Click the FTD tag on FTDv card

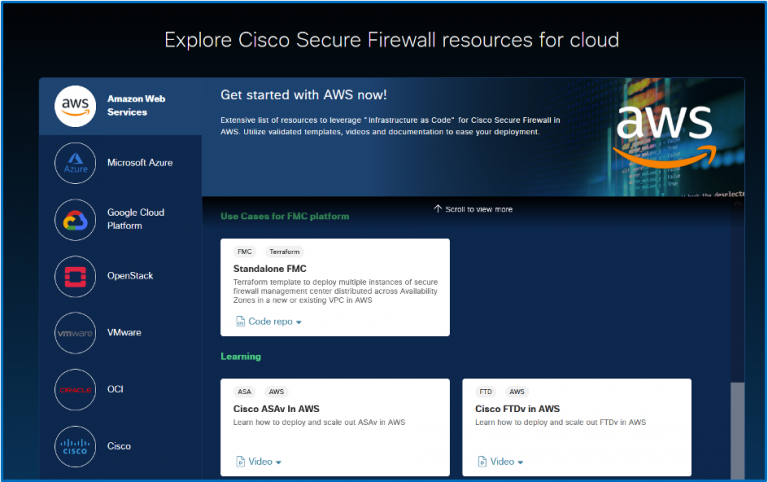[486, 392]
